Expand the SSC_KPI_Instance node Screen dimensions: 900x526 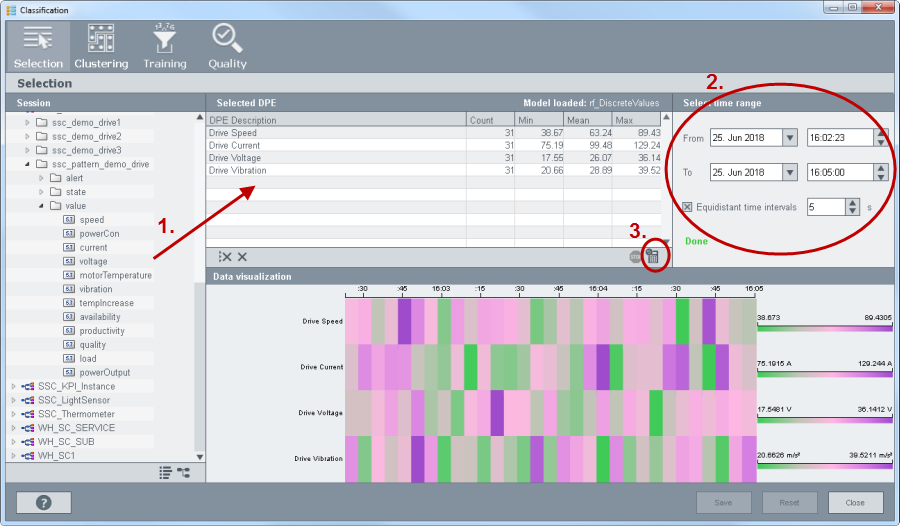[x=13, y=386]
